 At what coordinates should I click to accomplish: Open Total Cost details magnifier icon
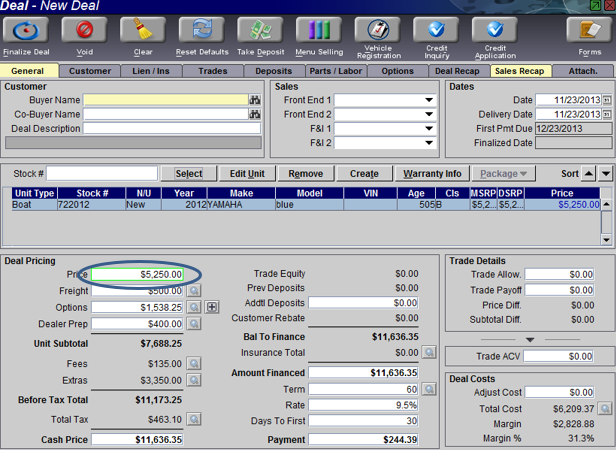tap(605, 409)
